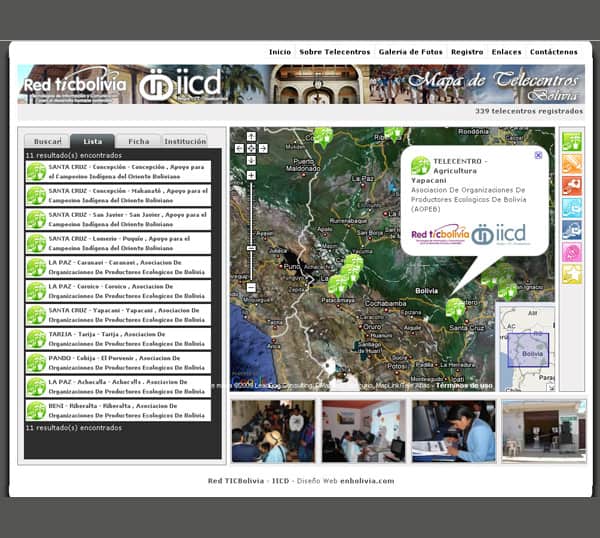Click the Bolivia overview minimap
Viewport: 600px width, 538px height.
526,349
